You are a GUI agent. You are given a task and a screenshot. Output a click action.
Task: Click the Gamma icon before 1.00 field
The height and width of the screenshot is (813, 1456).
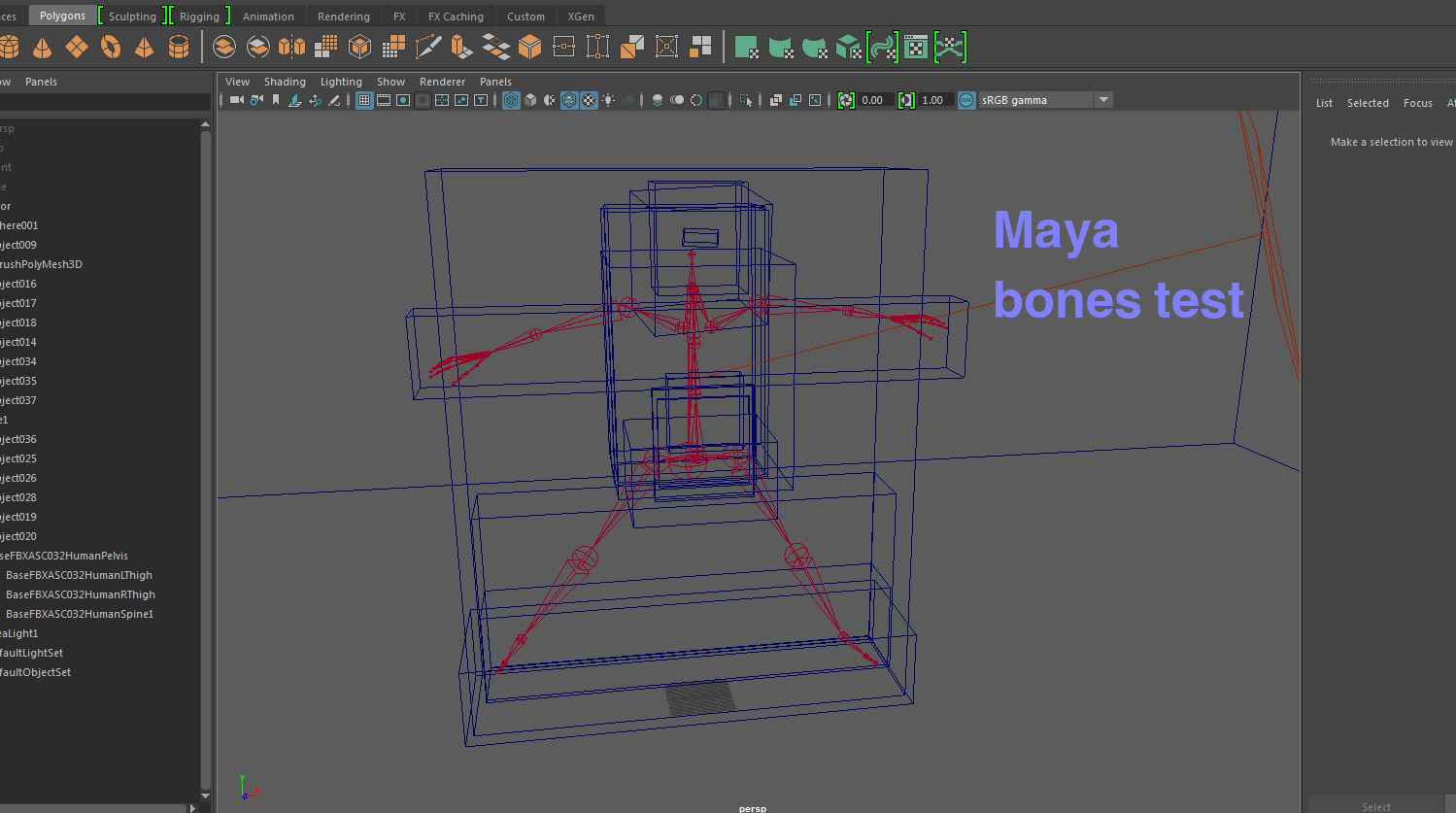[906, 100]
